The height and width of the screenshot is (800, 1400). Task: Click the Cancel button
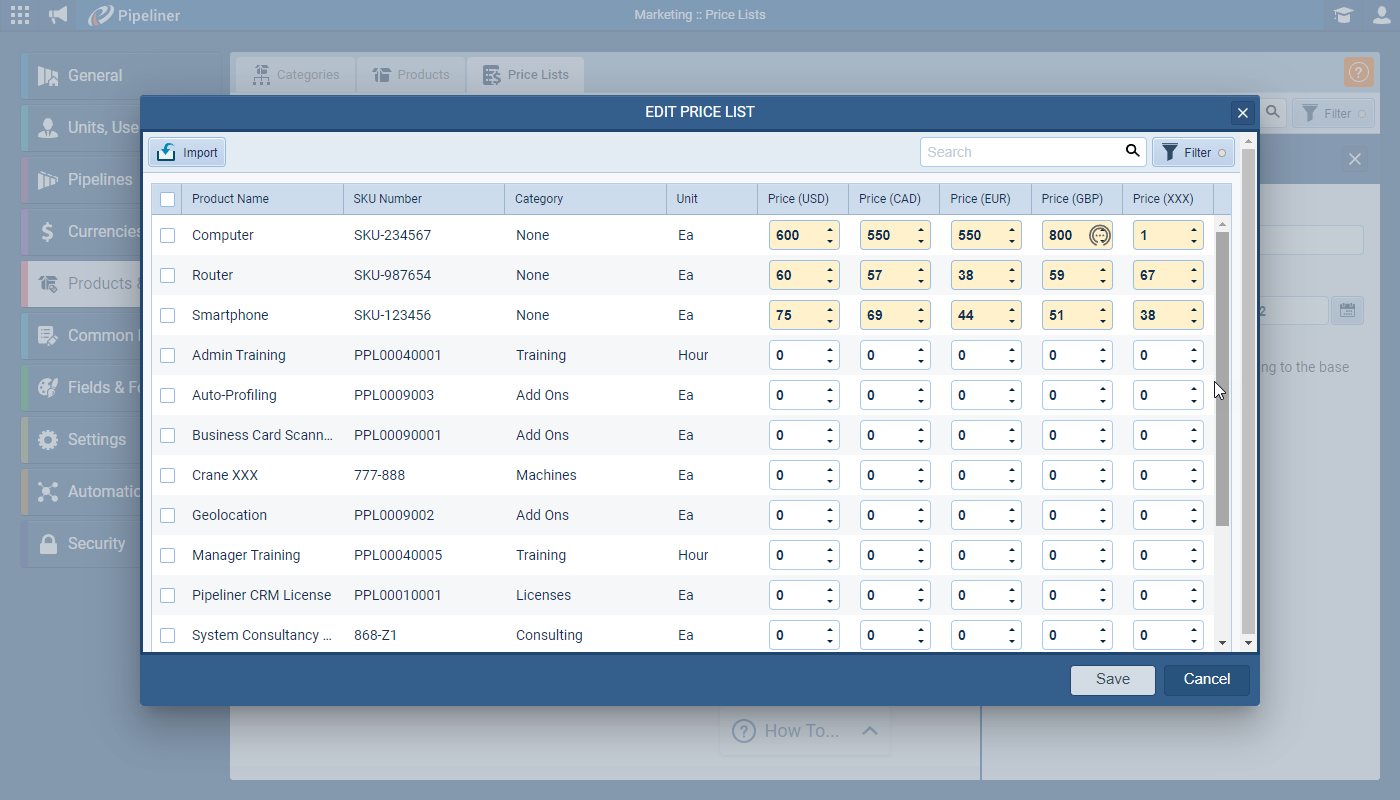click(1206, 679)
